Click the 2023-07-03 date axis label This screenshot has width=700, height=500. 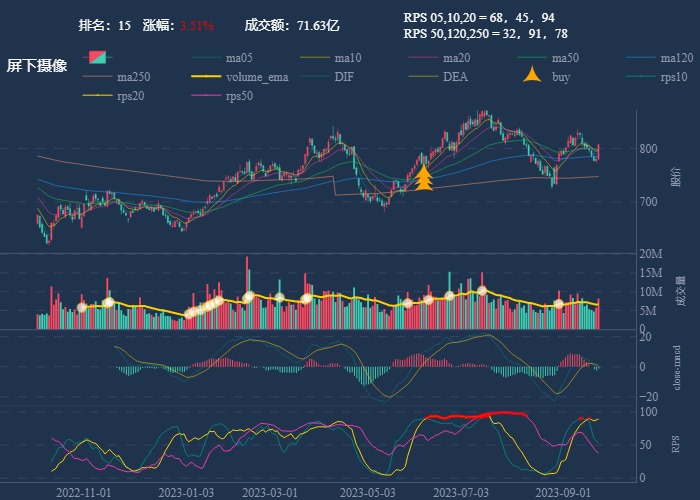pos(461,492)
